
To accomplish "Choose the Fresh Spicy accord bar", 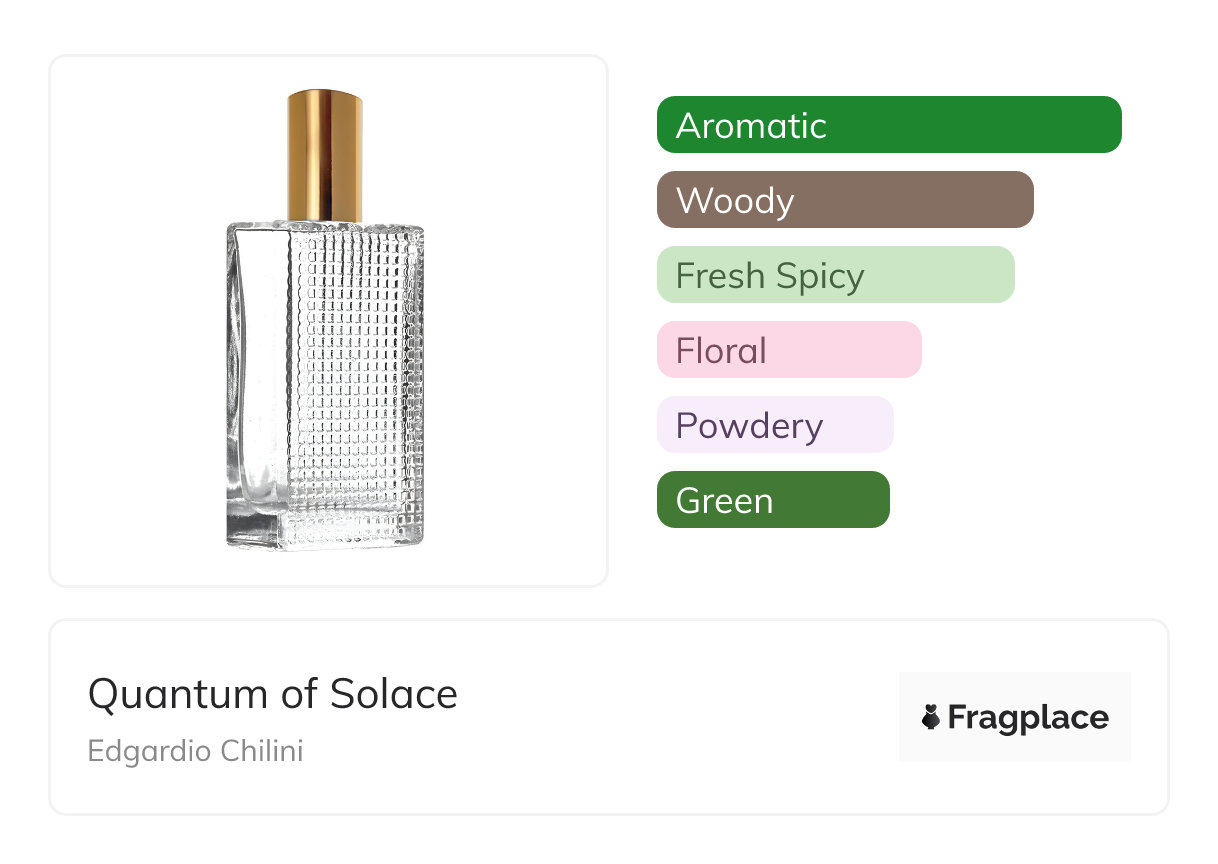I will 835,275.
